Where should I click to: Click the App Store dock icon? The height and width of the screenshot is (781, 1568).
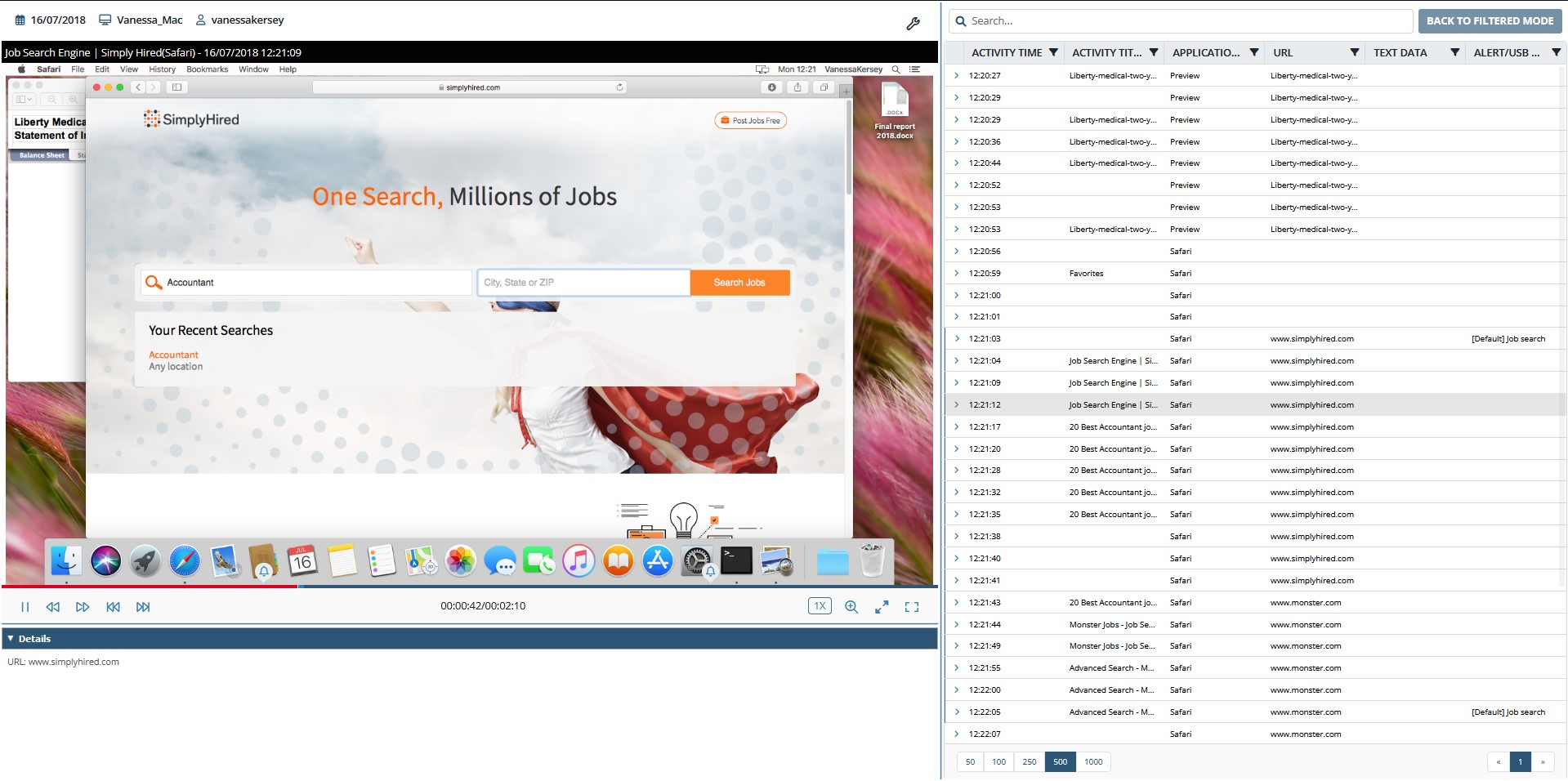(658, 561)
